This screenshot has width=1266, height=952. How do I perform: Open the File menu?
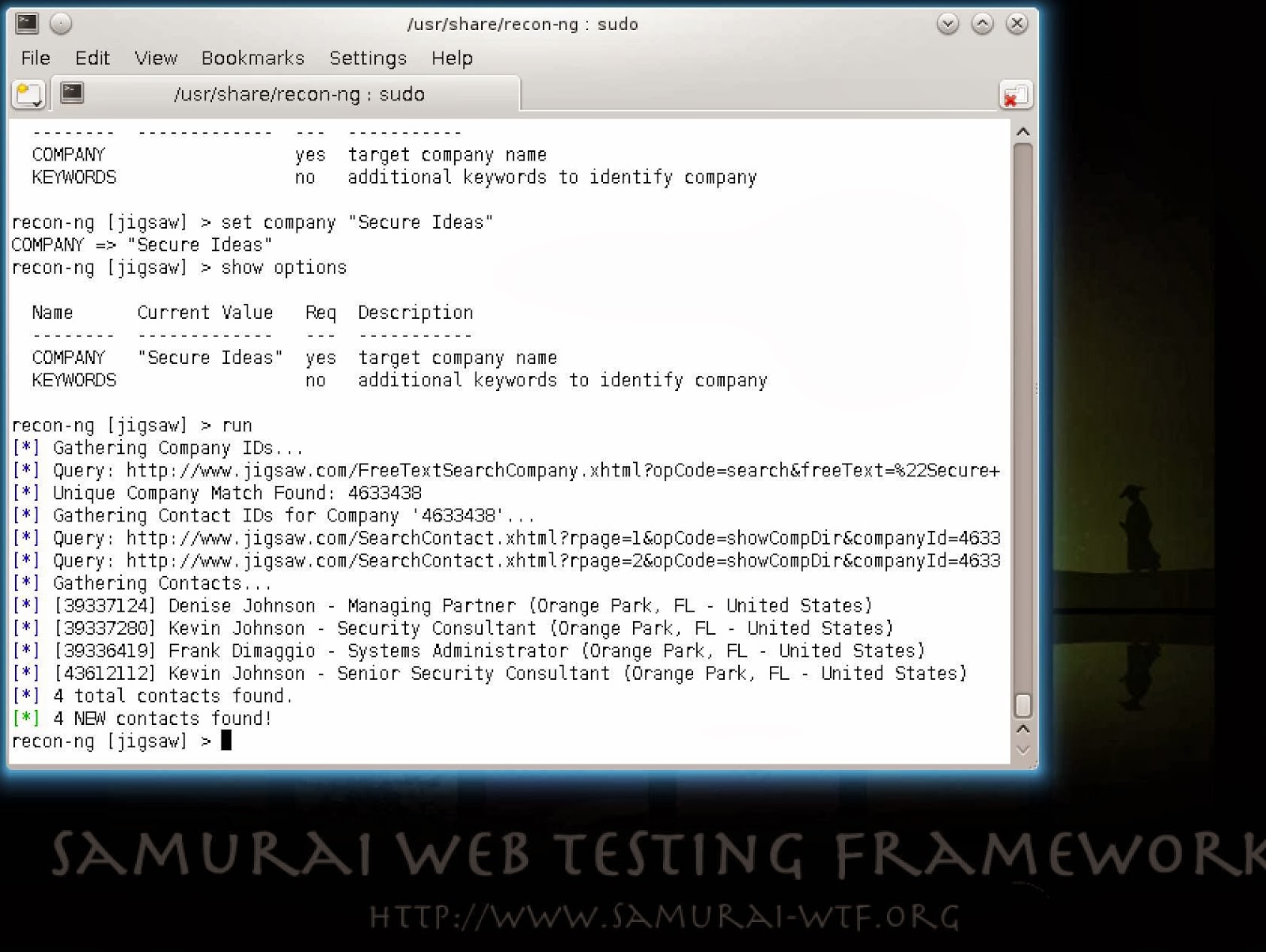[36, 58]
